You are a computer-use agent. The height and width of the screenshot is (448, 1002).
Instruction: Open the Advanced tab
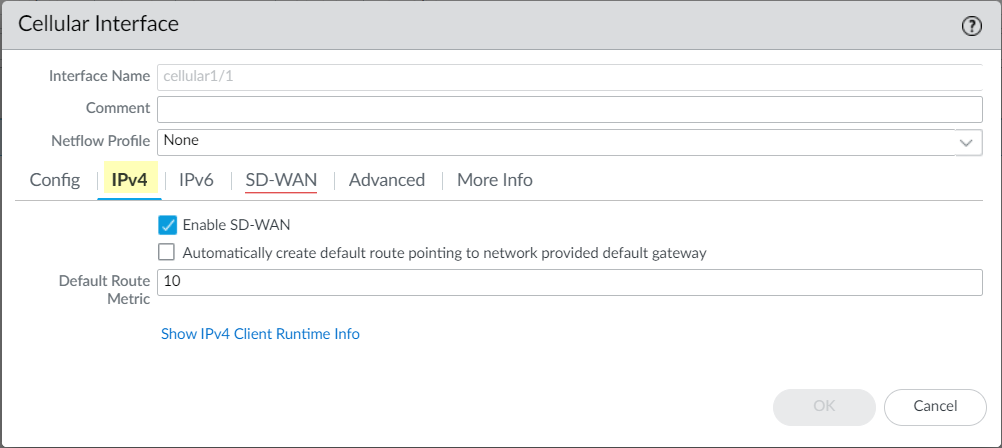click(387, 180)
